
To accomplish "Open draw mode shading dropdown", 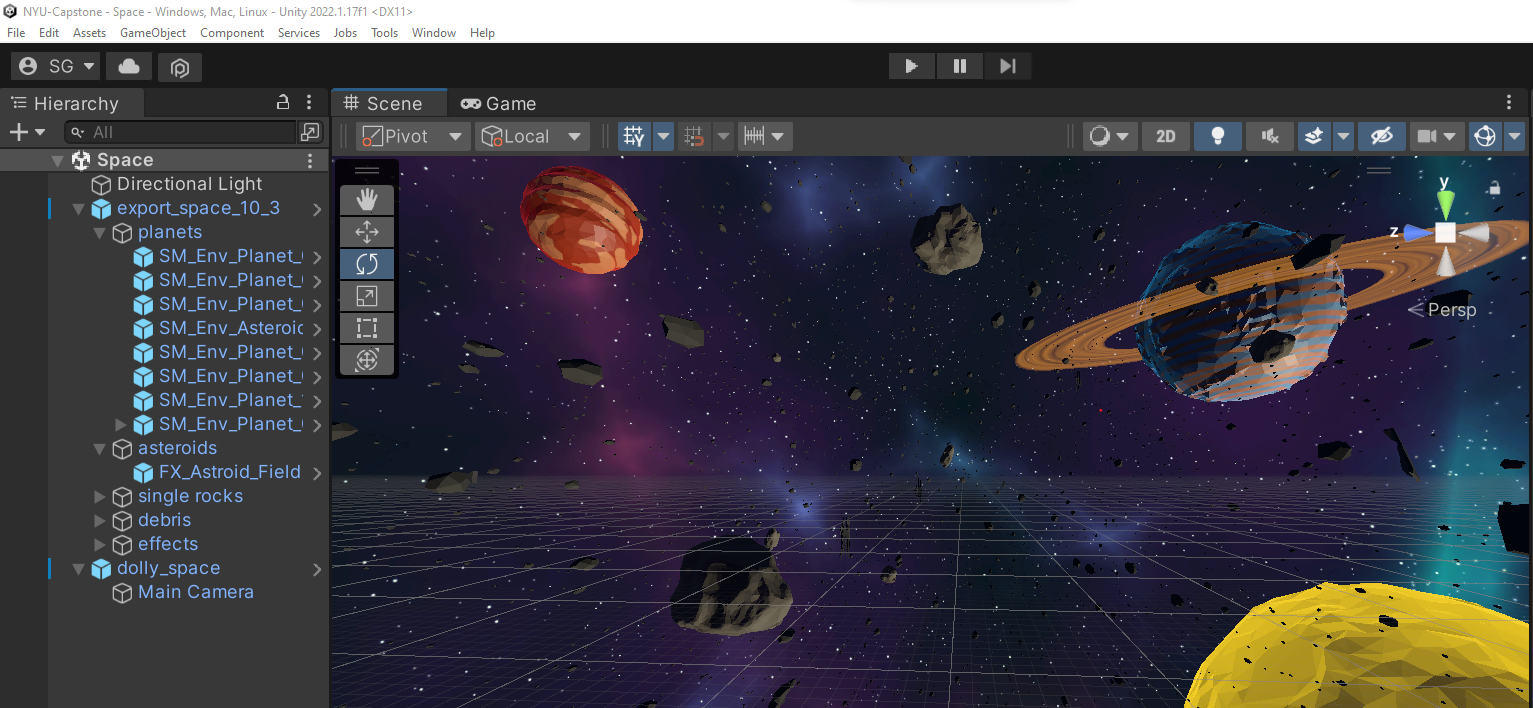I will pyautogui.click(x=1110, y=136).
